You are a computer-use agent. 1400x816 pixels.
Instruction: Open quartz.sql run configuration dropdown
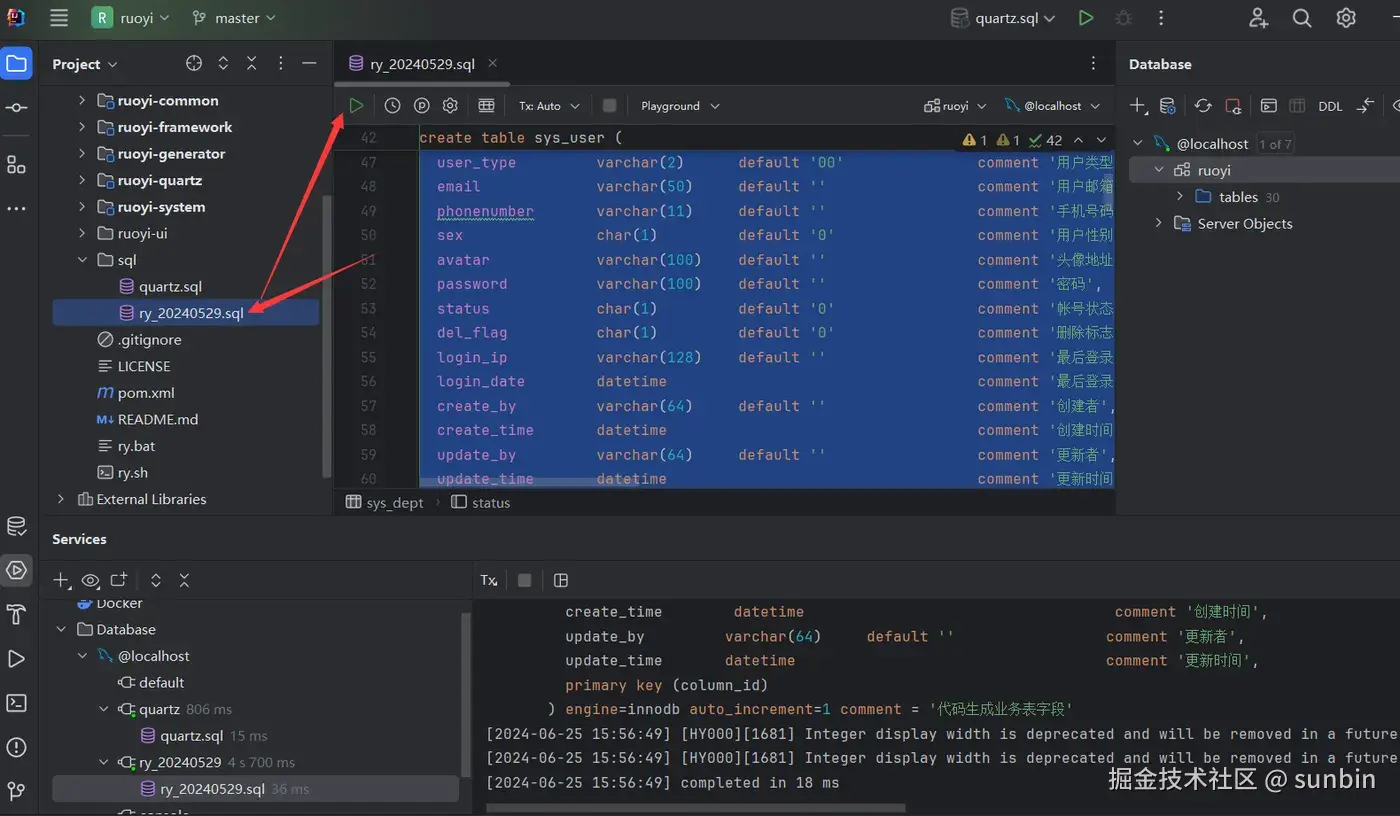coord(1003,18)
